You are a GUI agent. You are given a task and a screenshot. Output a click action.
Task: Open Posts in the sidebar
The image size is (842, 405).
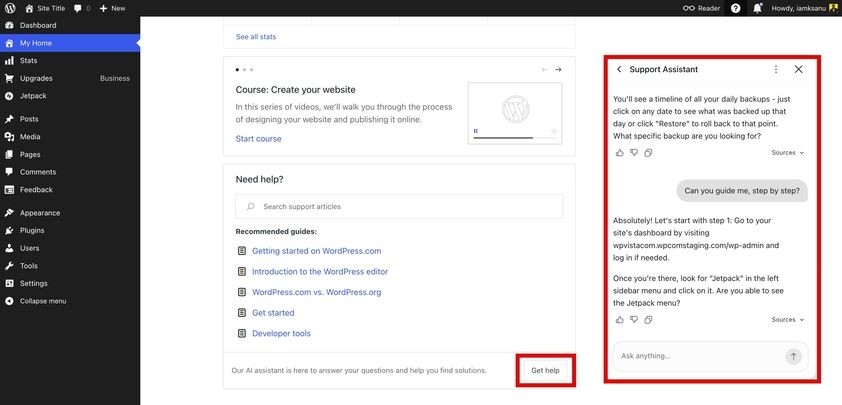pyautogui.click(x=70, y=119)
